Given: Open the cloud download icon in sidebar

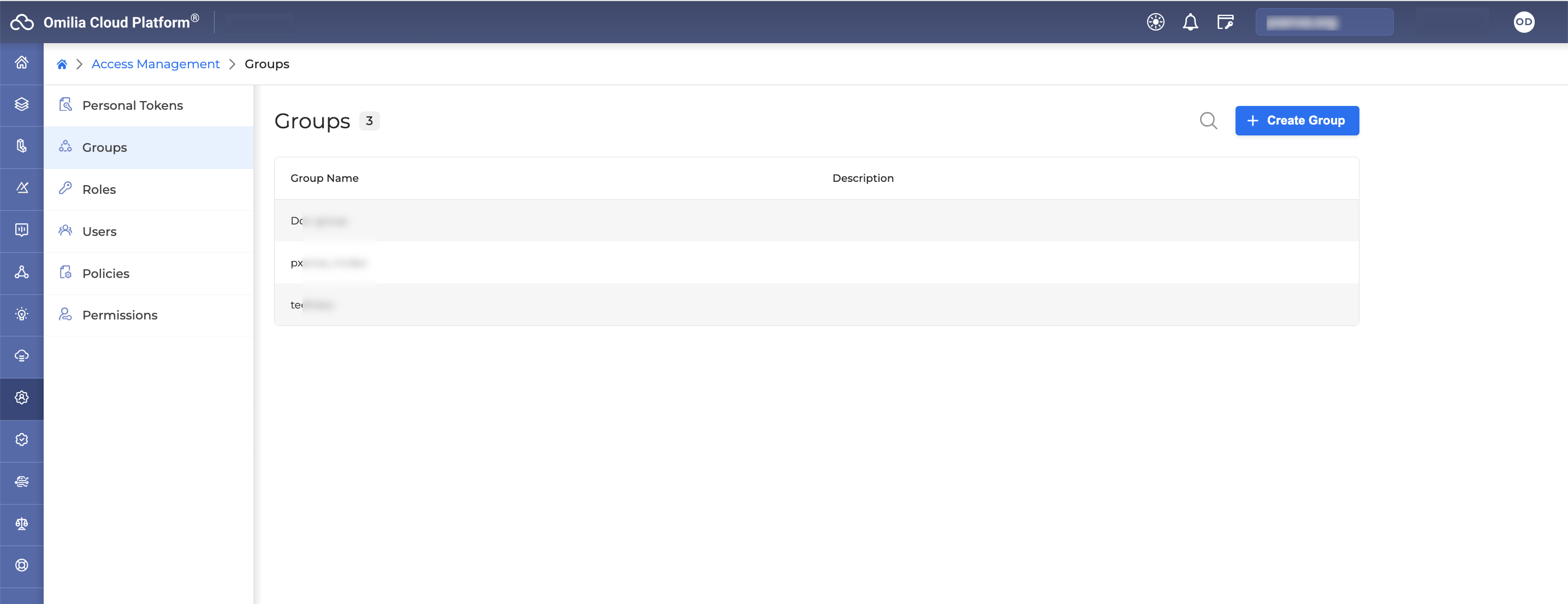Looking at the screenshot, I should (22, 357).
